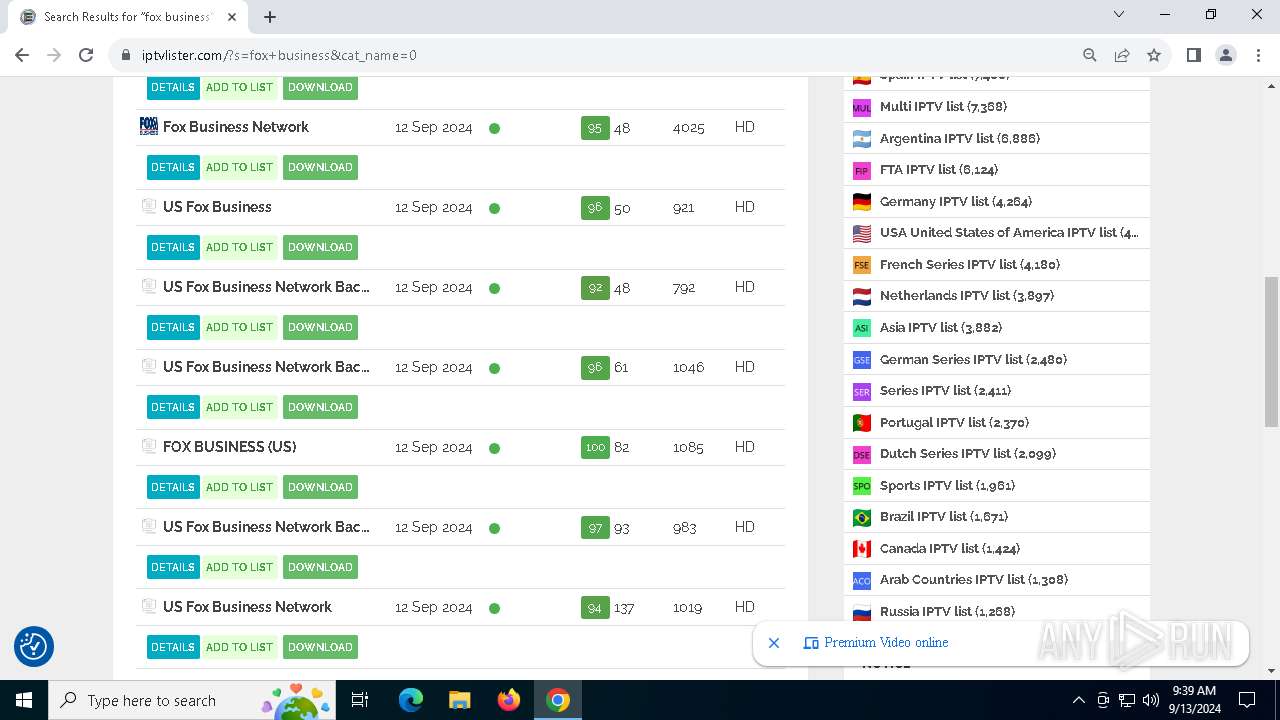1280x720 pixels.
Task: Open a new browser tab
Action: (270, 16)
